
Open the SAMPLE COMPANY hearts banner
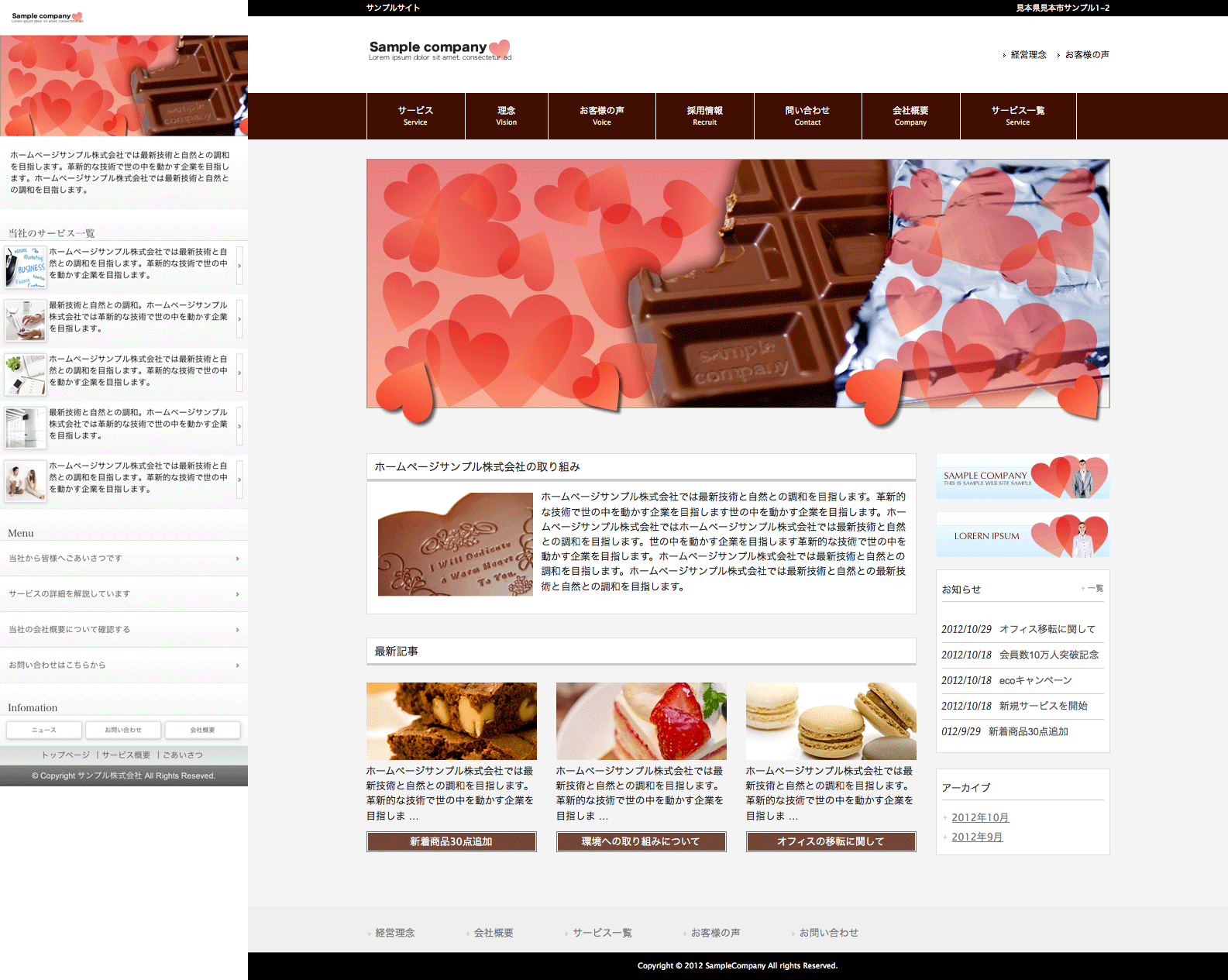(1022, 476)
